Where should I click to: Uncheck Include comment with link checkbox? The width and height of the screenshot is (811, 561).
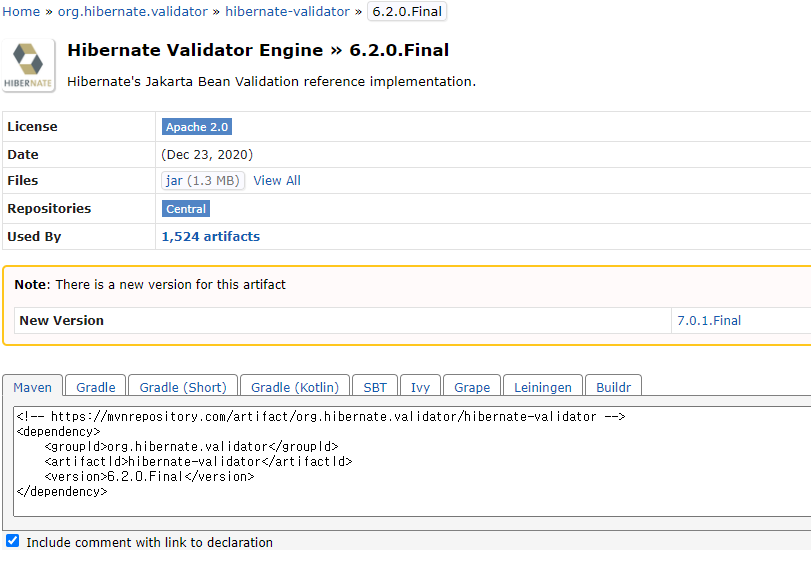[12, 541]
